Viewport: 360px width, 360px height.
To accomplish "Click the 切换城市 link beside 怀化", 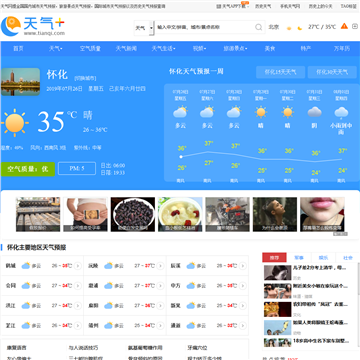I will pos(85,78).
